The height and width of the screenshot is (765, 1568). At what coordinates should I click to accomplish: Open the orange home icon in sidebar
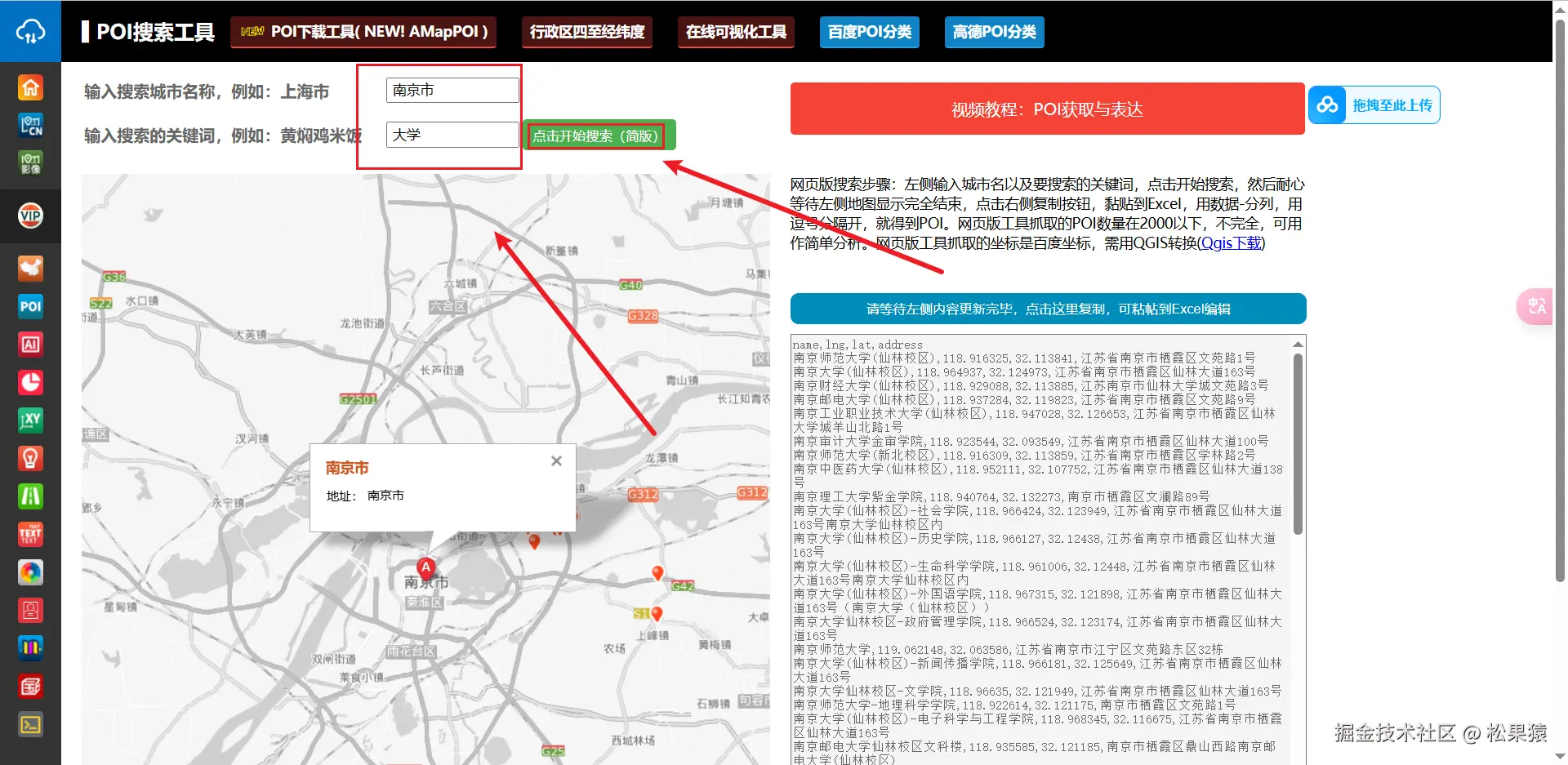point(30,87)
